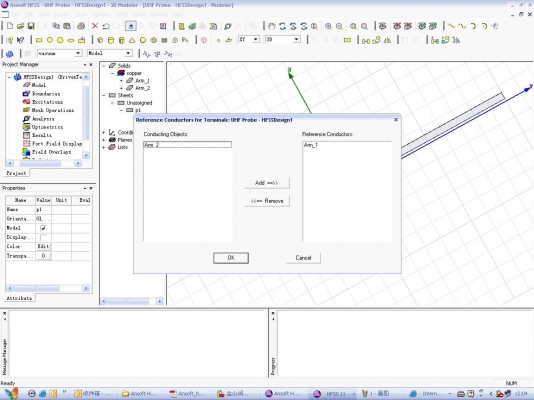Click the HFSS globe icon in third toolbar row

(10, 54)
